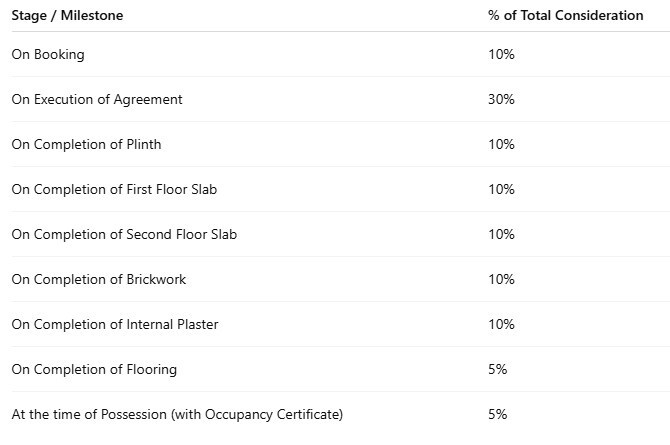The height and width of the screenshot is (445, 670).
Task: Click the 10% for Second Floor Slab
Action: [x=501, y=234]
